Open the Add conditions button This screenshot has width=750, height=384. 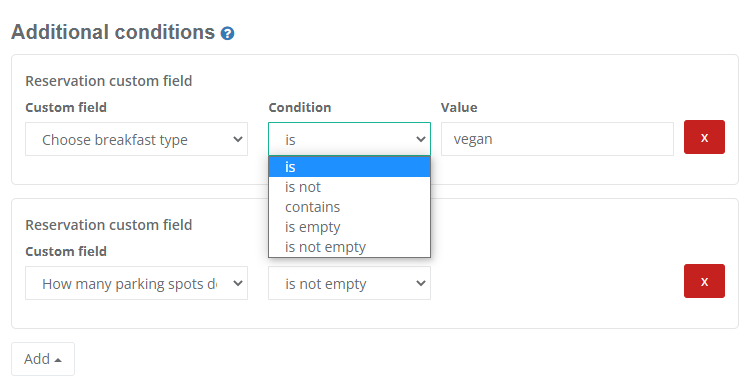(x=43, y=359)
